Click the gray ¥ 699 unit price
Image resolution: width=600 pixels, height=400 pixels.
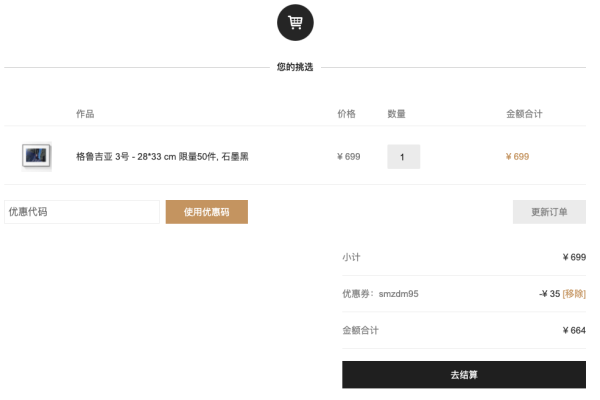pyautogui.click(x=349, y=157)
